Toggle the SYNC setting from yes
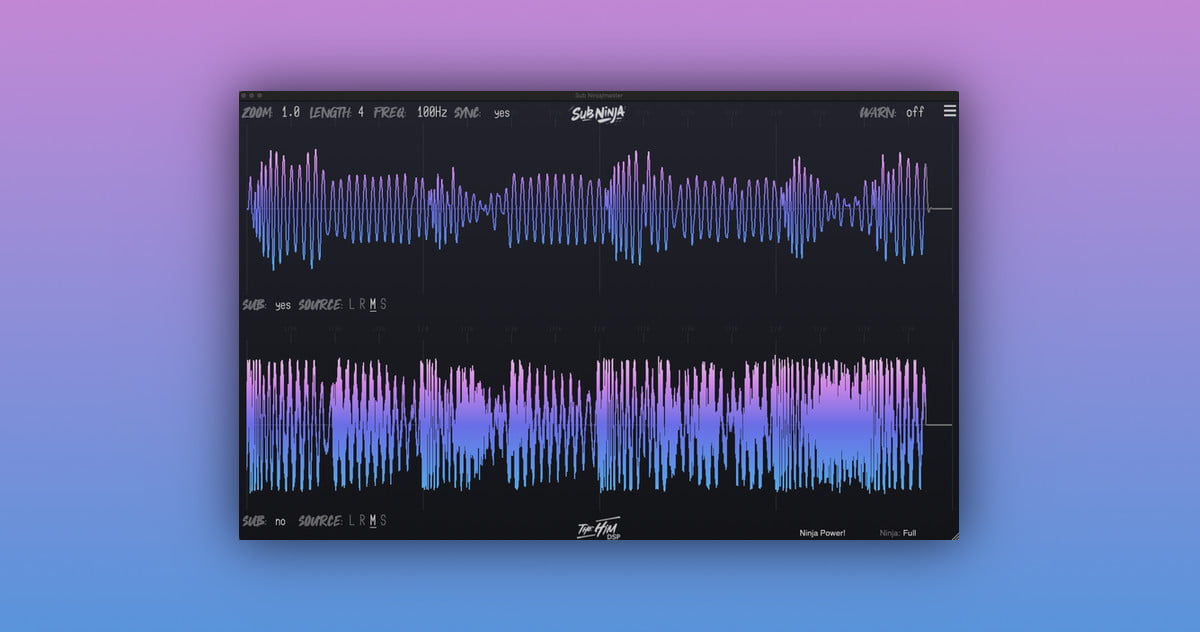Screen dimensions: 1200x632 501,113
